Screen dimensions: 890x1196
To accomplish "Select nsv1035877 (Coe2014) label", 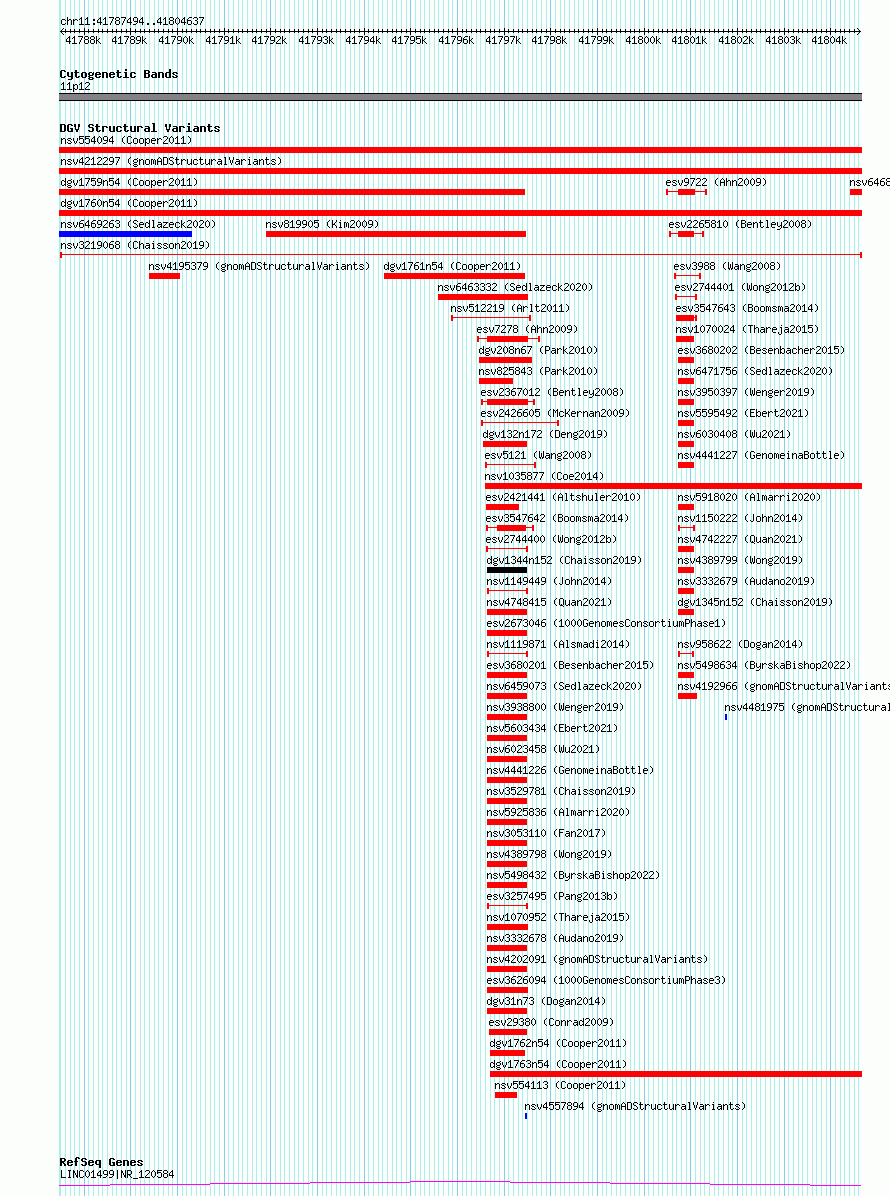I will pyautogui.click(x=544, y=476).
